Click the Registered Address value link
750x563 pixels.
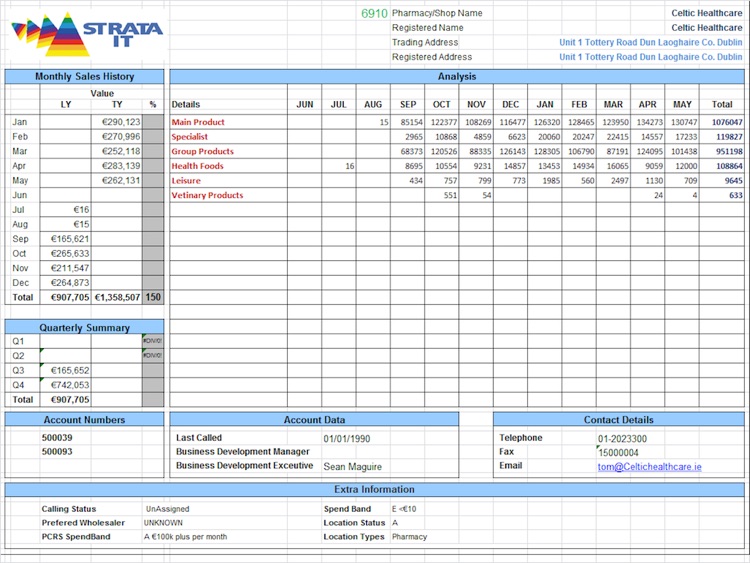[x=650, y=57]
